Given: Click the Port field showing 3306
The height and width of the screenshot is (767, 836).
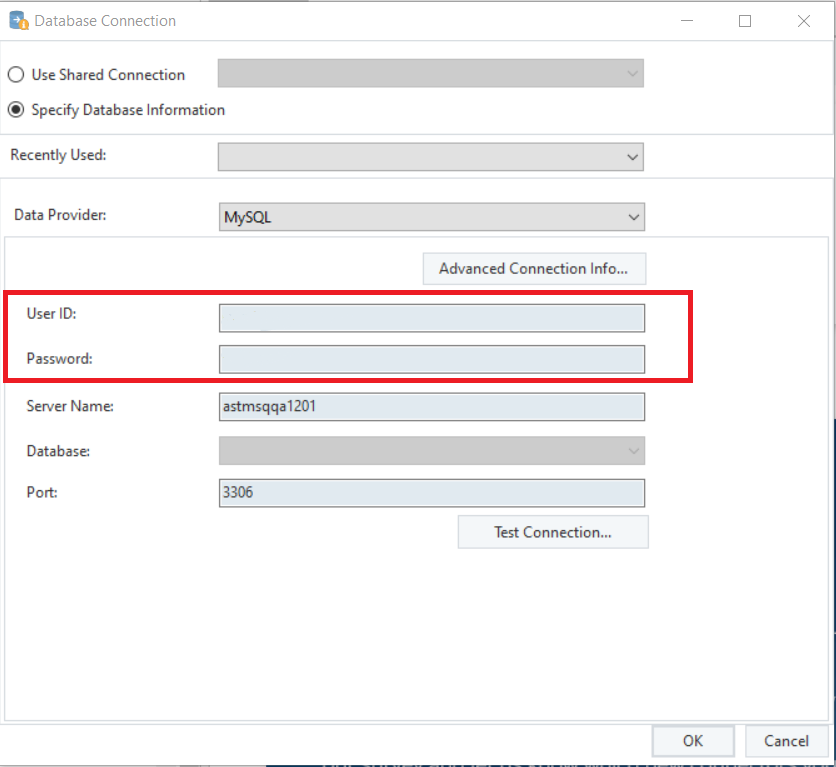Looking at the screenshot, I should pos(431,493).
